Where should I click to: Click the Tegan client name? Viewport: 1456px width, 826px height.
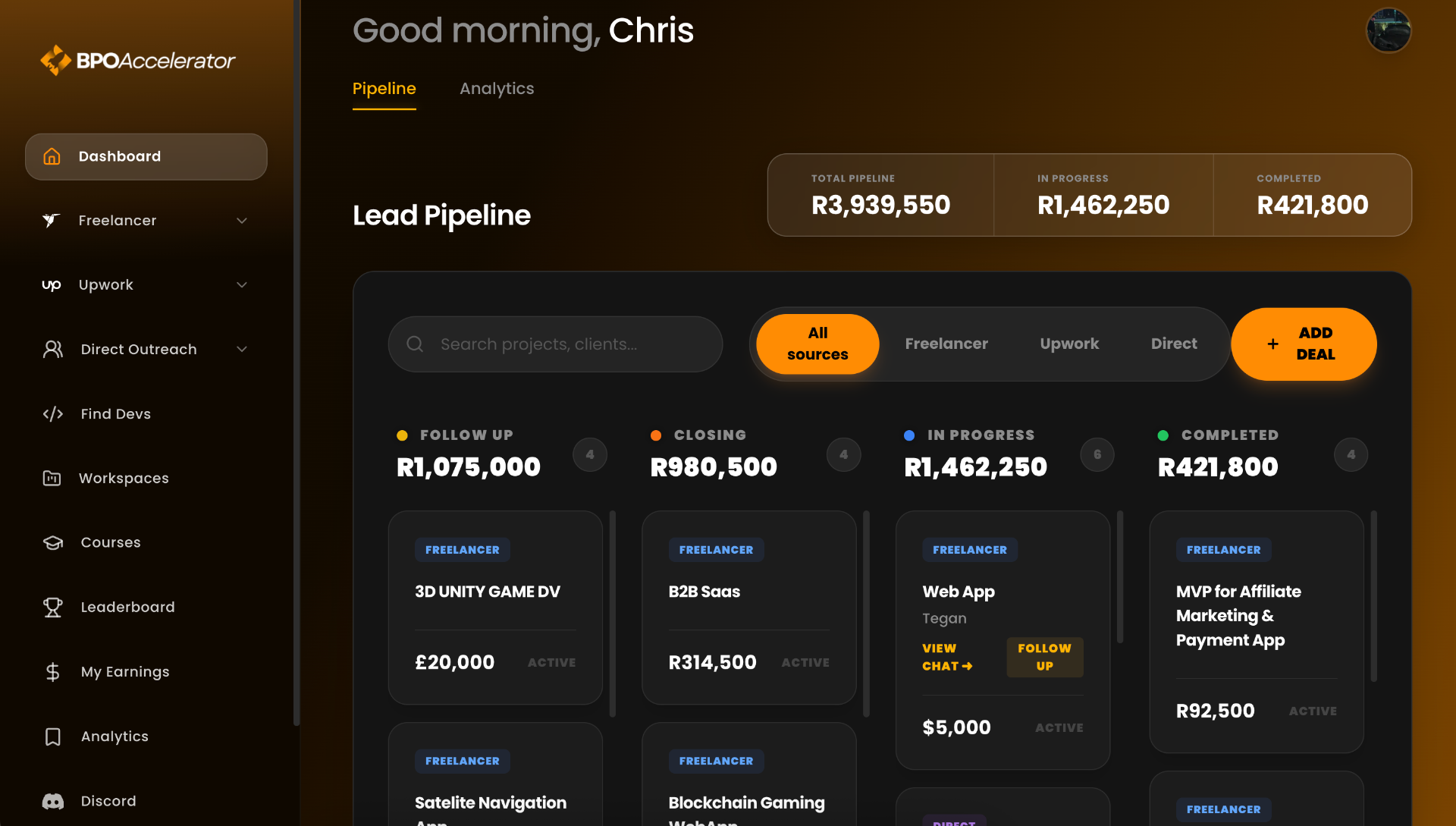coord(944,618)
